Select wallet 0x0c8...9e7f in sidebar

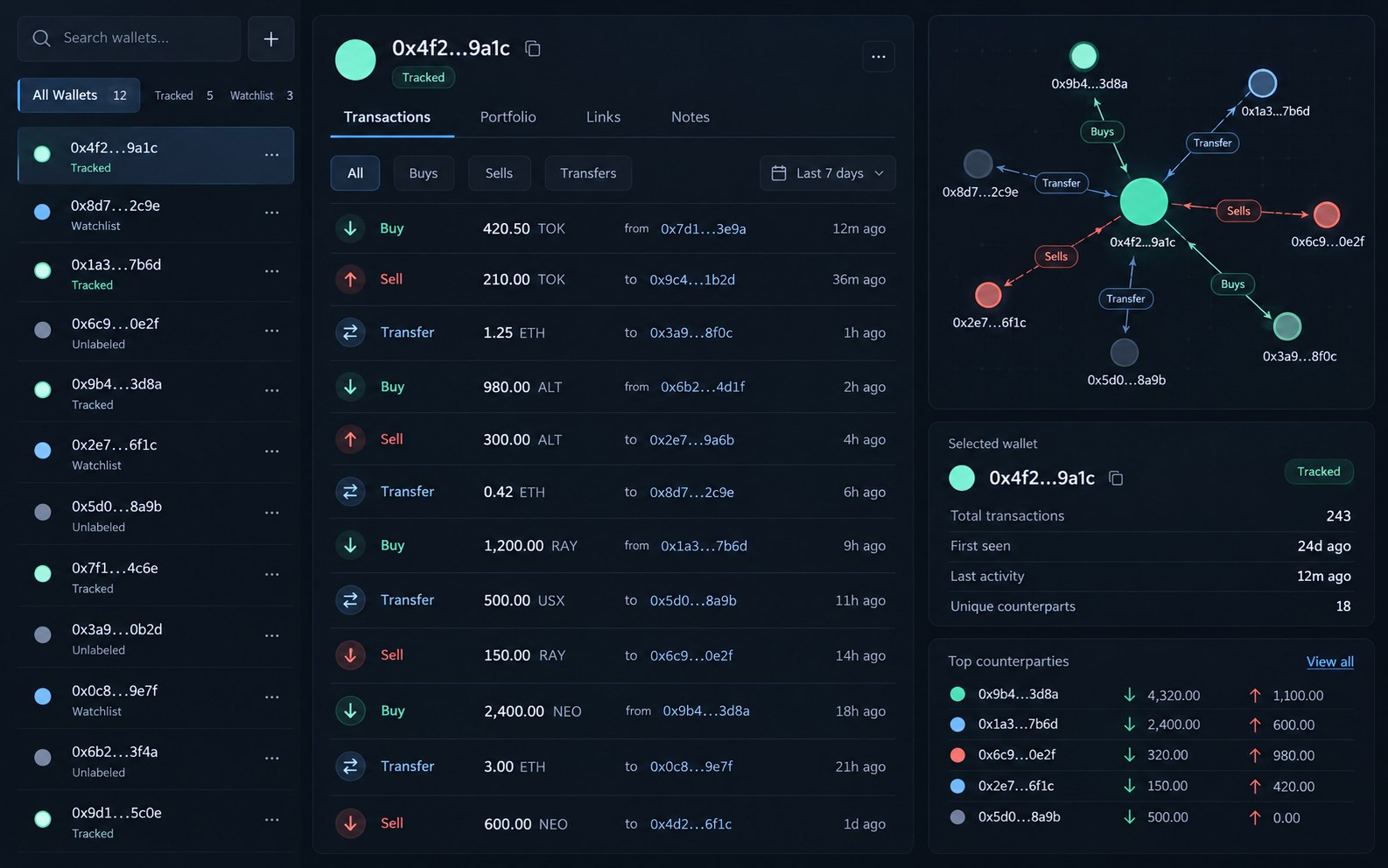pos(156,700)
